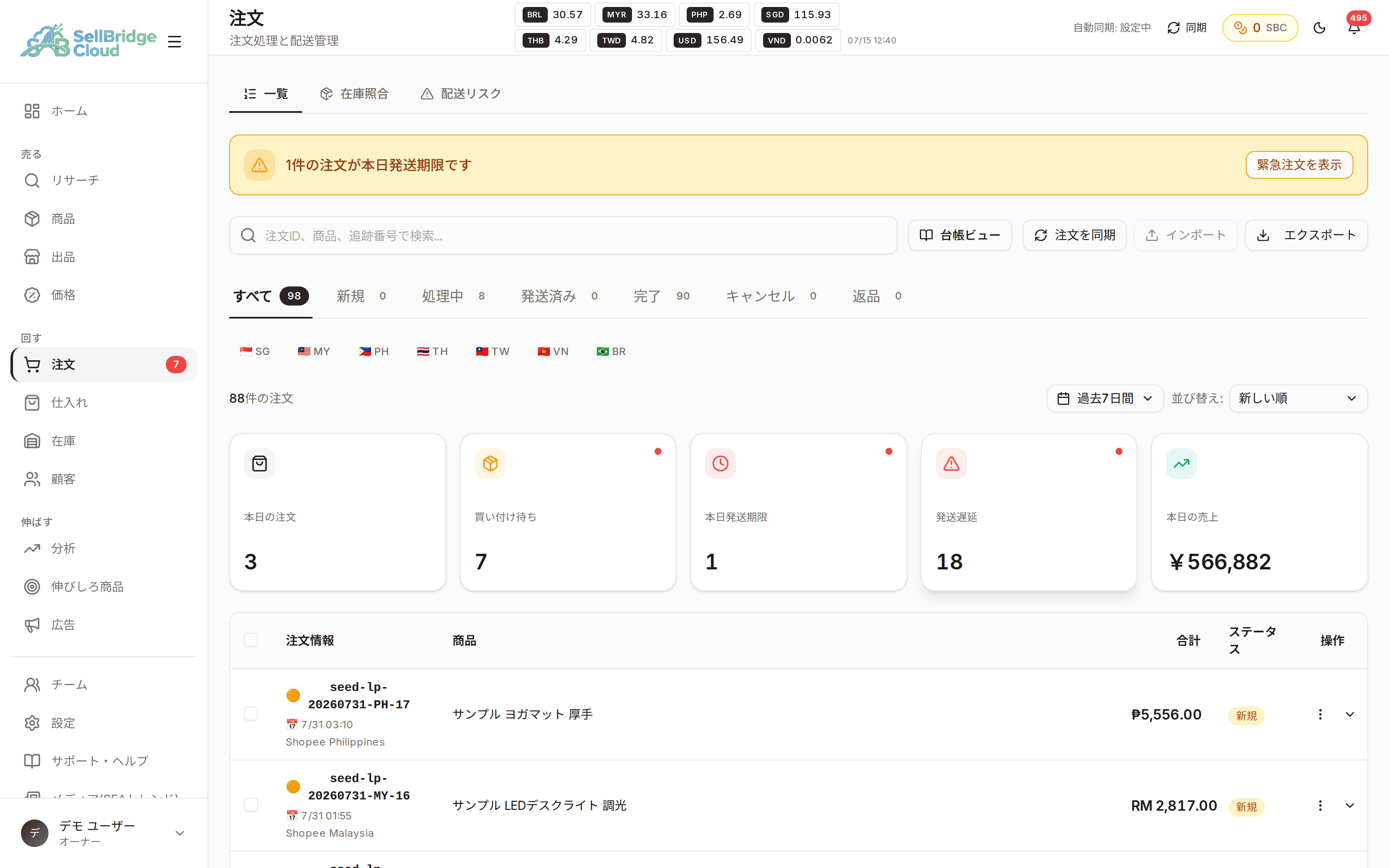This screenshot has height=868, width=1389.
Task: Open more actions for MY-16 order
Action: [x=1320, y=806]
